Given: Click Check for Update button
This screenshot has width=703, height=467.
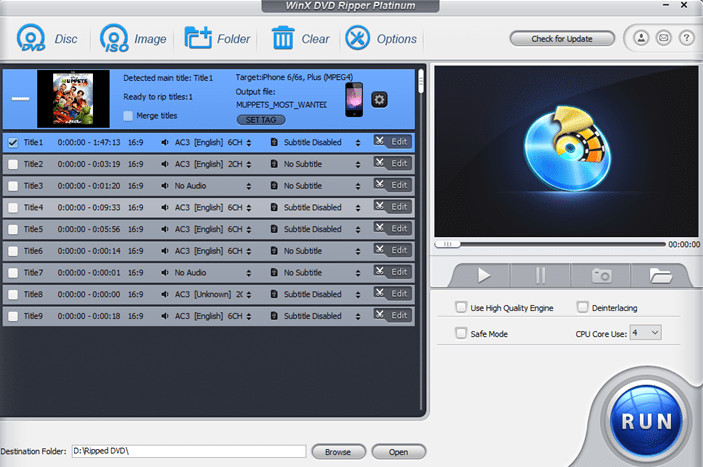Looking at the screenshot, I should point(562,39).
